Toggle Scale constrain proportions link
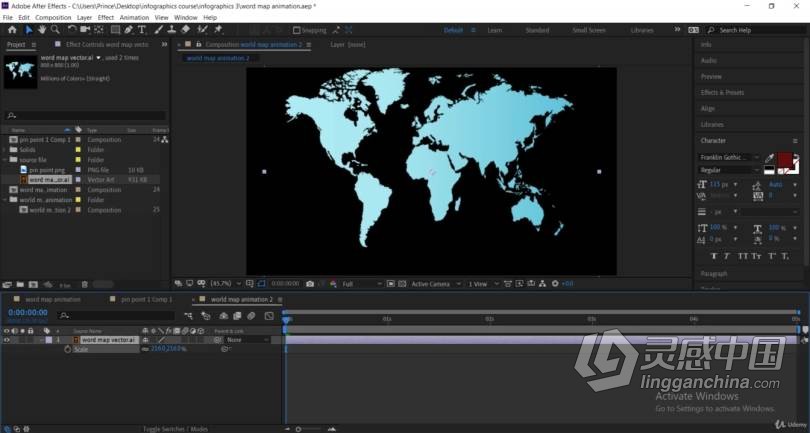Screen dimensions: 810x433 145,349
